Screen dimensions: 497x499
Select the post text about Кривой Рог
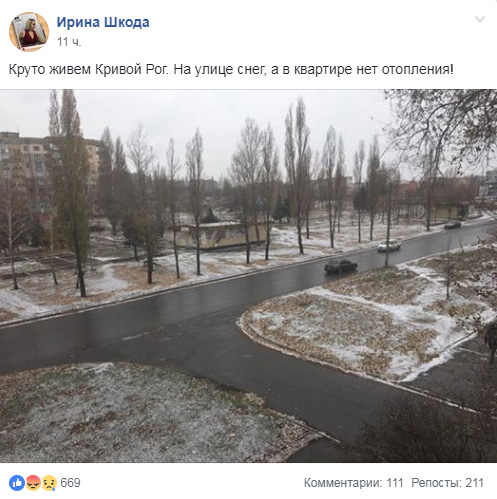(x=231, y=70)
